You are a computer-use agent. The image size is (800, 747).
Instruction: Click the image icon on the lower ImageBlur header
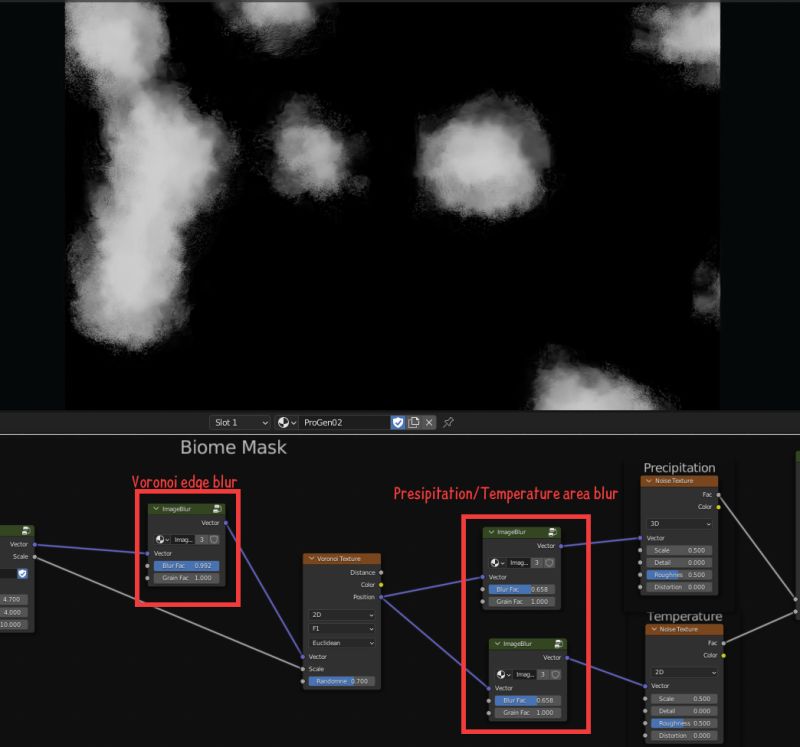point(558,642)
